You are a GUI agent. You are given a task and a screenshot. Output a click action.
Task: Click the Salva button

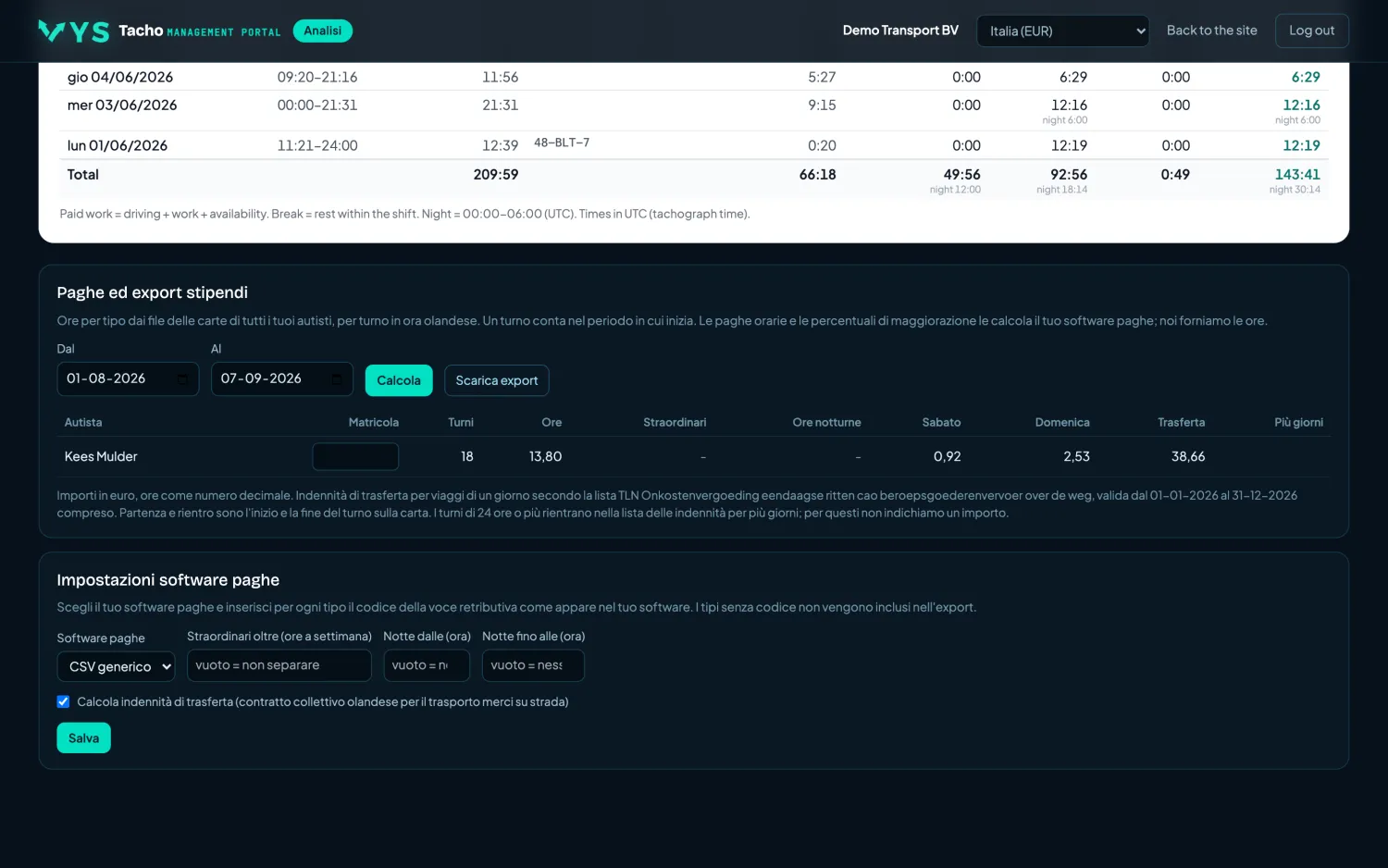point(83,738)
